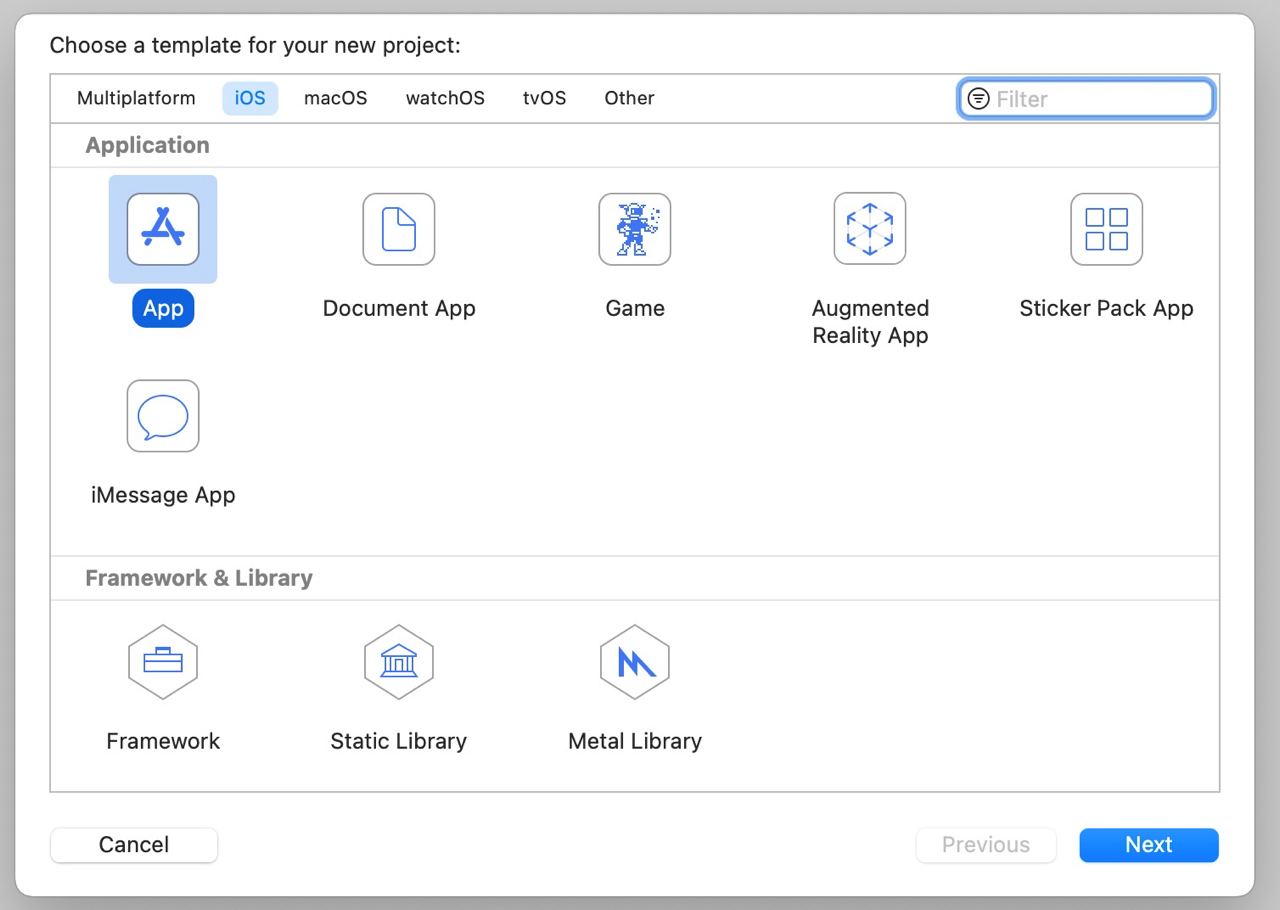Switch to the macOS tab
1280x910 pixels.
coord(336,98)
